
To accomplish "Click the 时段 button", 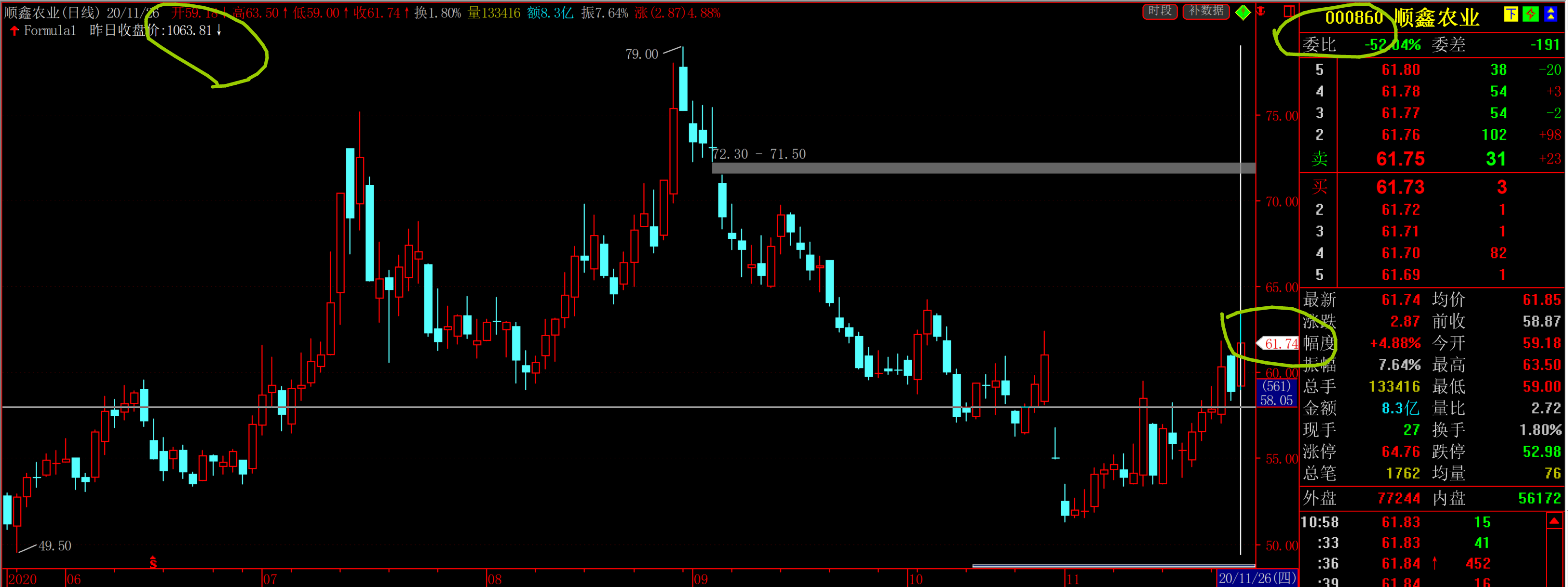I will 1159,12.
